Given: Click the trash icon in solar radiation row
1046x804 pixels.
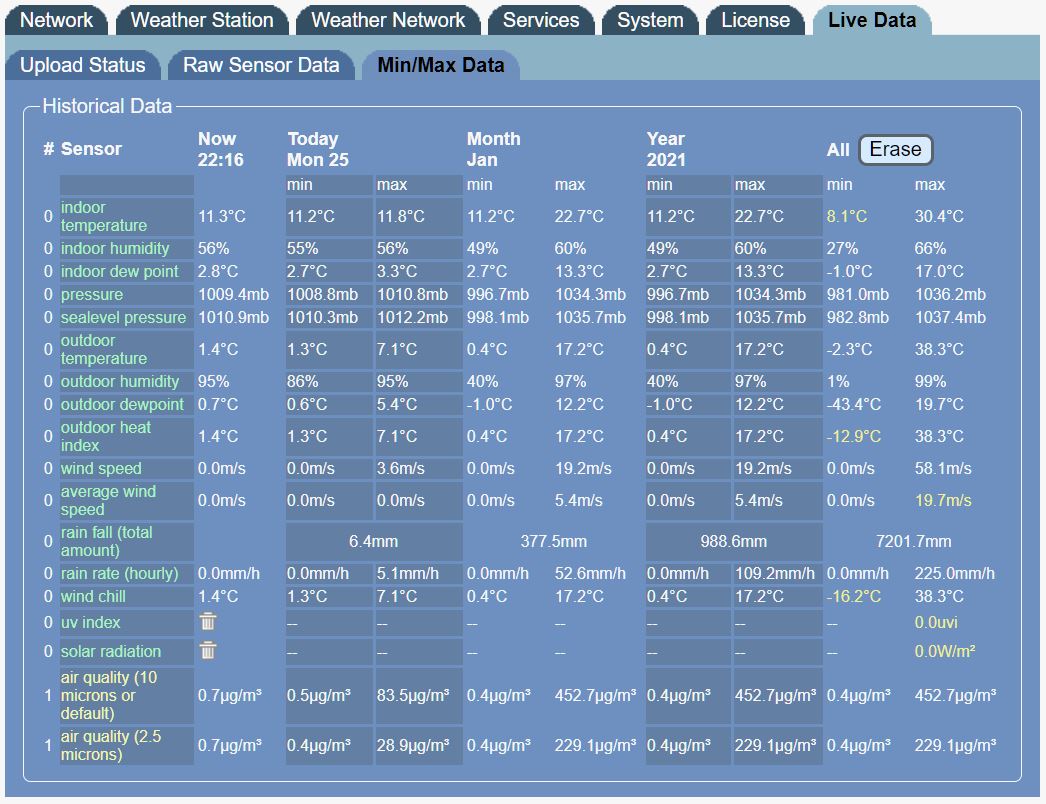Looking at the screenshot, I should [x=208, y=651].
